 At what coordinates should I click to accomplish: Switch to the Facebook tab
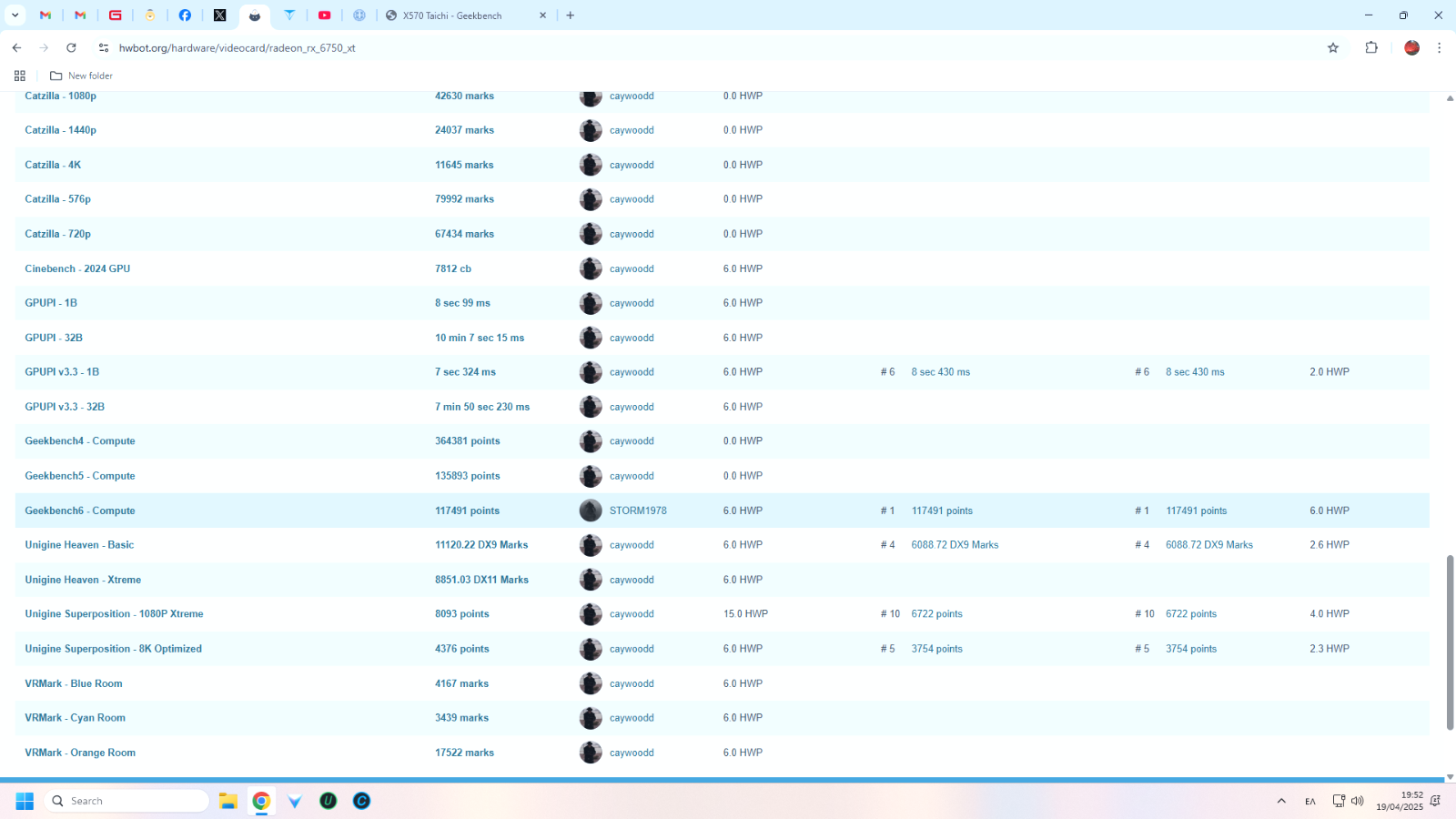pyautogui.click(x=185, y=15)
